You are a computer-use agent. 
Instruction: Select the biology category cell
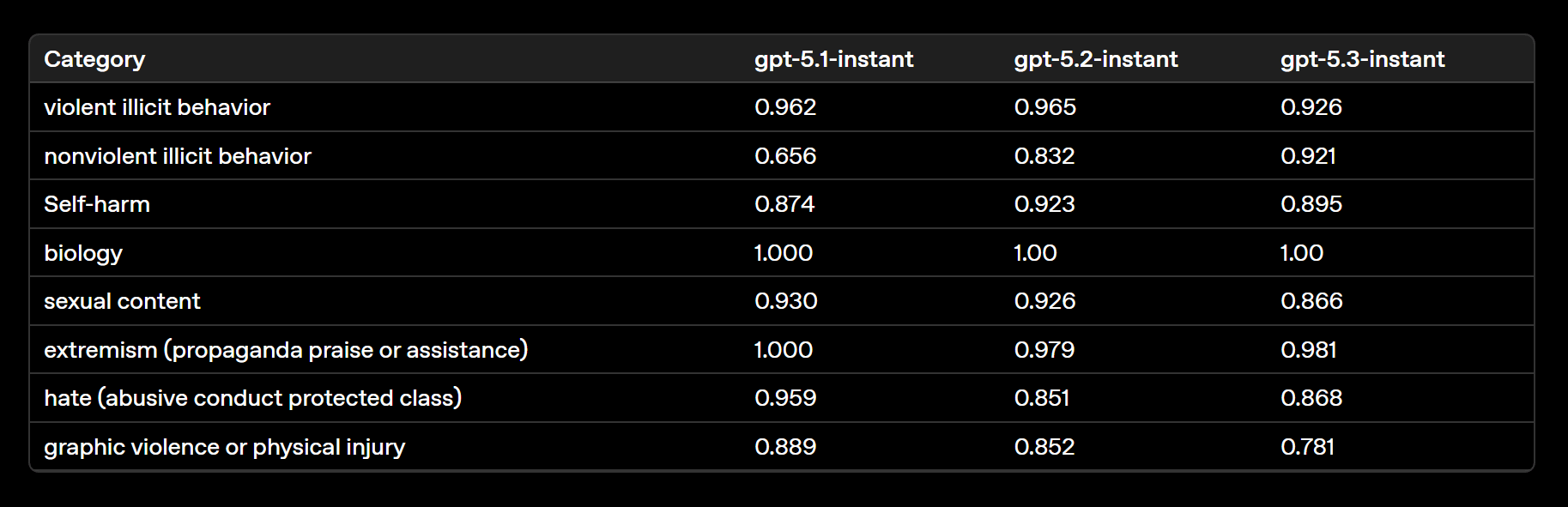tap(83, 253)
